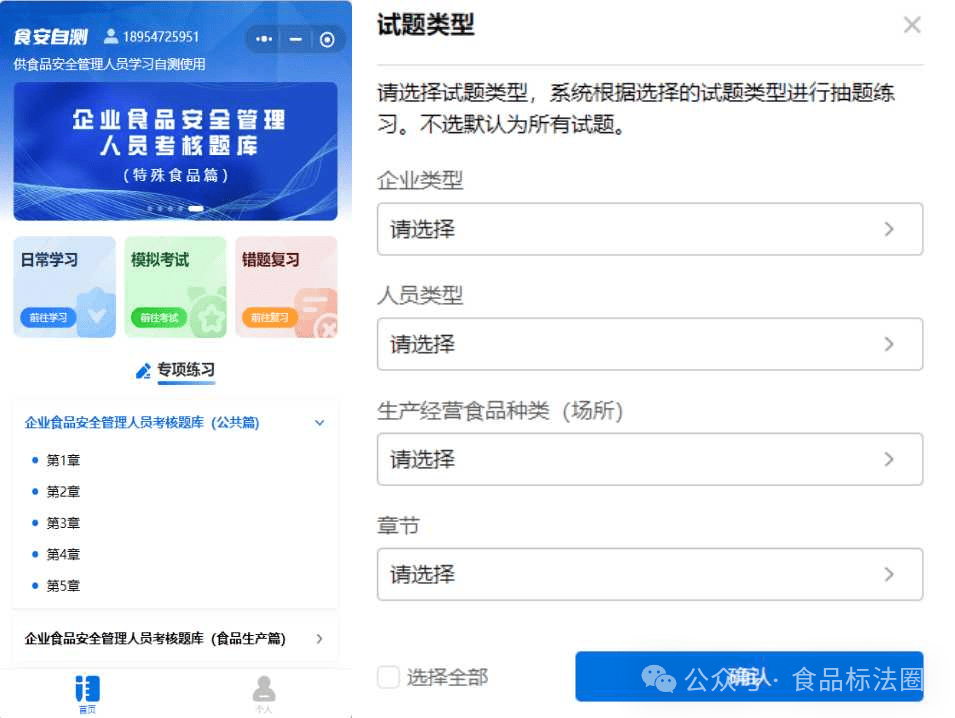Image resolution: width=955 pixels, height=718 pixels.
Task: Open the 章节 chapter selector
Action: (x=649, y=574)
